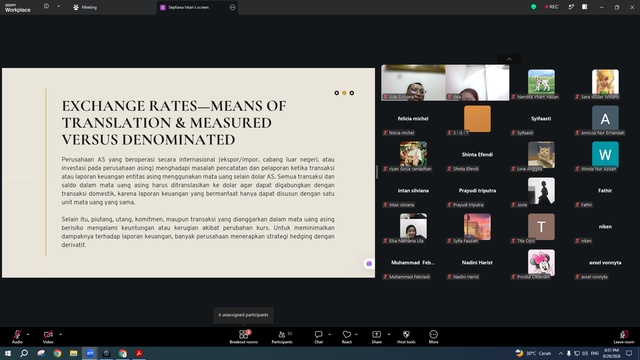Click the minus icon on shared screen tab
640x360 pixels.
pyautogui.click(x=233, y=7)
